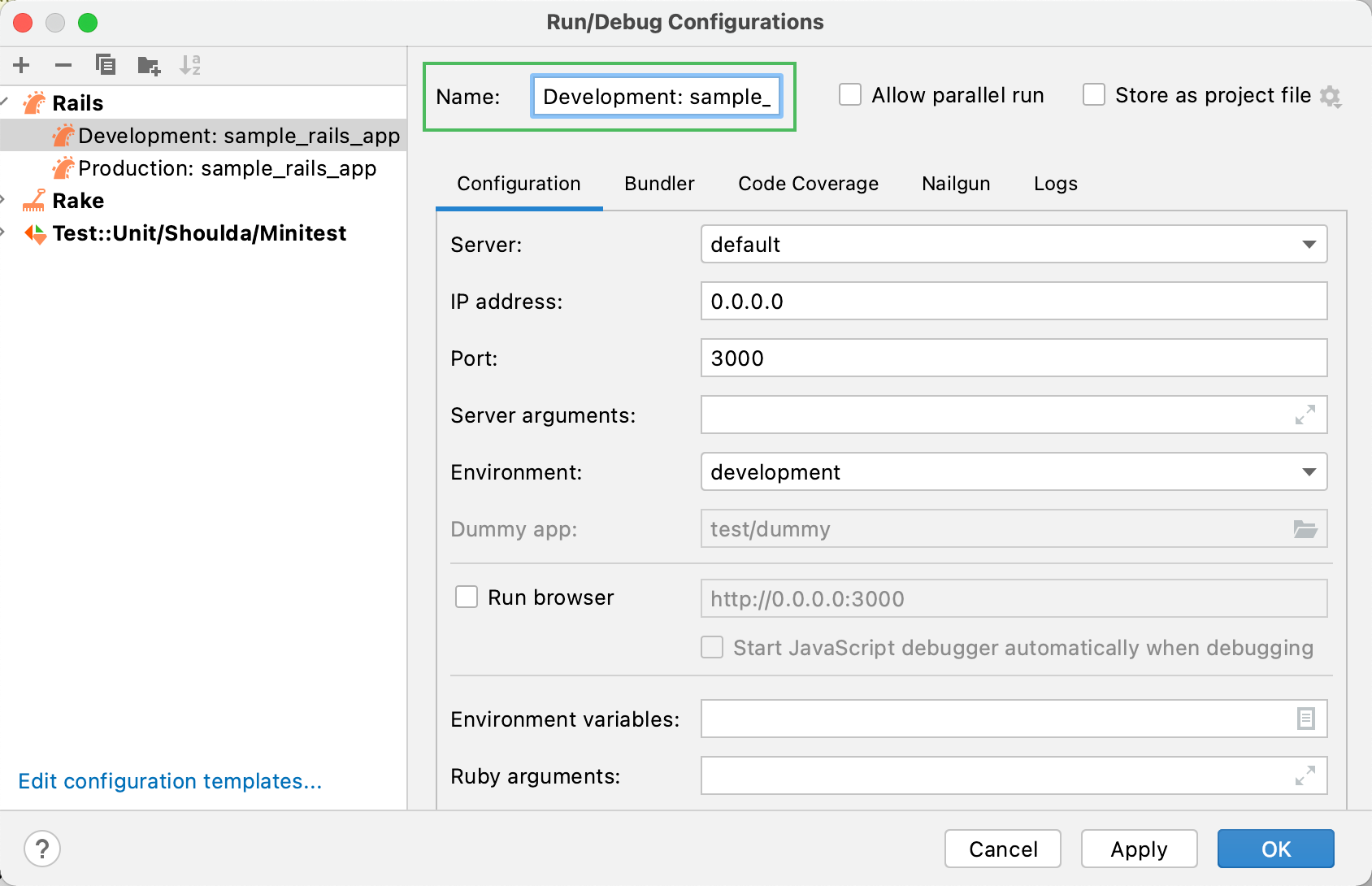Open the Environment dropdown
Viewport: 1372px width, 886px height.
(x=1310, y=471)
